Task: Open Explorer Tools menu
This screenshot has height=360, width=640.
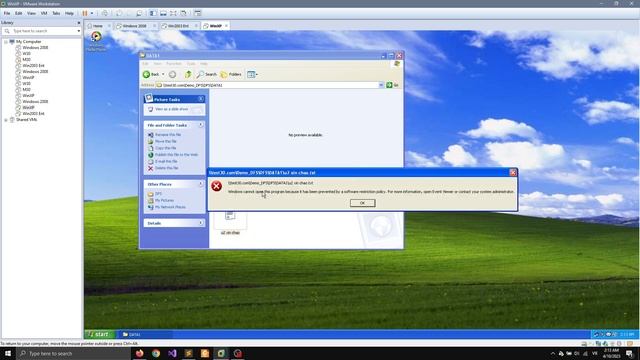Action: [x=191, y=64]
